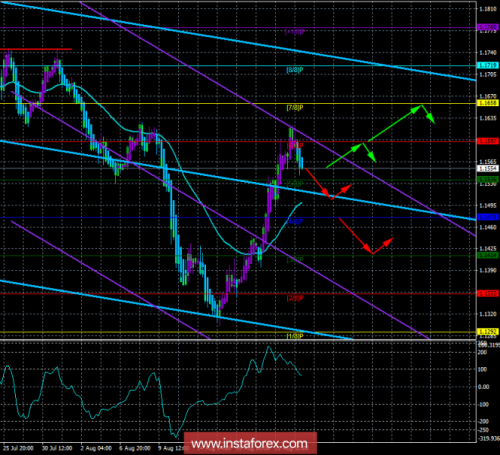Click the indicator -100 scale label
This screenshot has width=500, height=455.
(483, 404)
